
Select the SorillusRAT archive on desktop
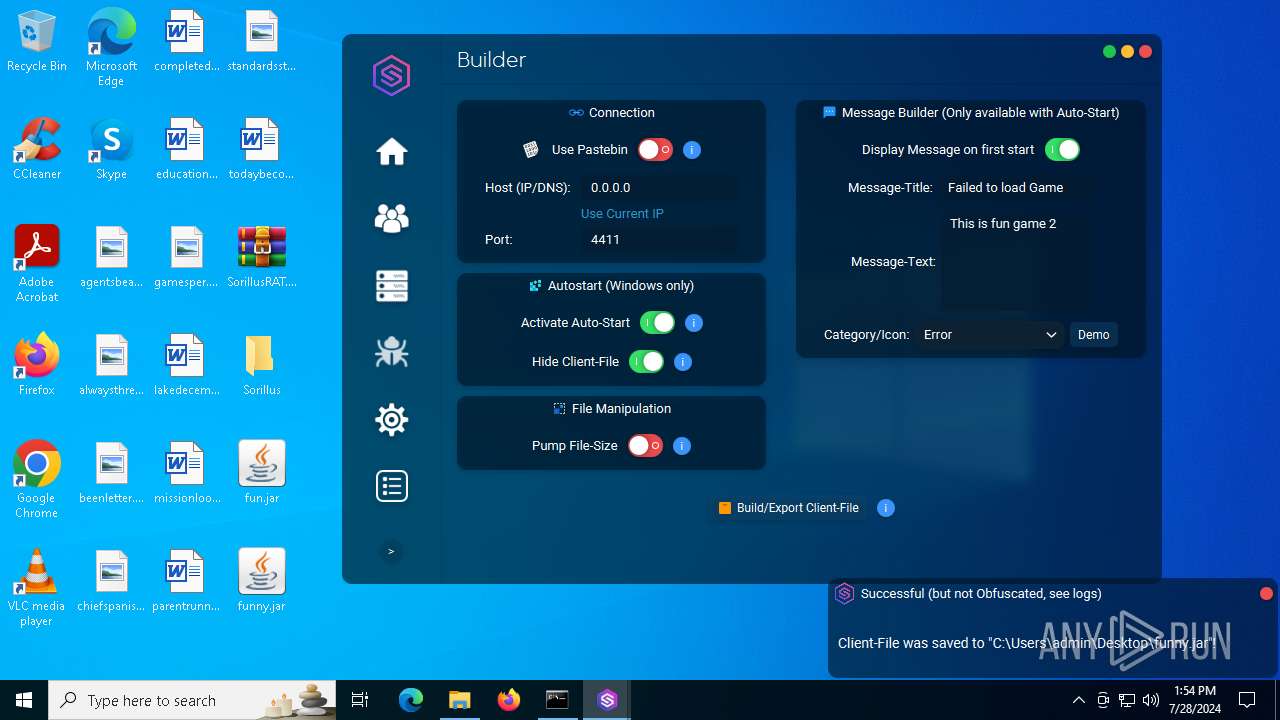(x=262, y=258)
